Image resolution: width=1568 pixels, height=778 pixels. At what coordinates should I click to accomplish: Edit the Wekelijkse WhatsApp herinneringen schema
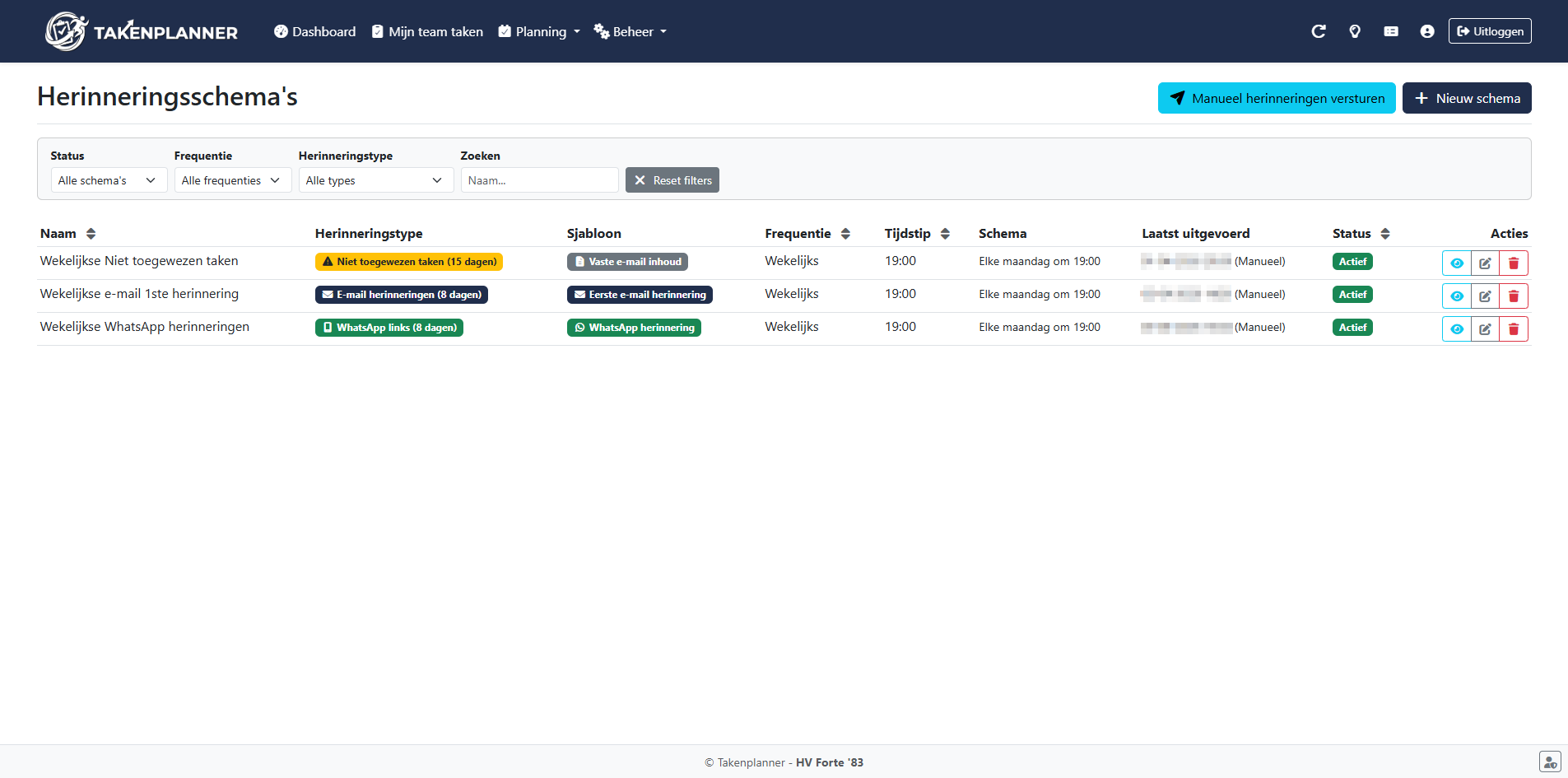click(x=1485, y=329)
